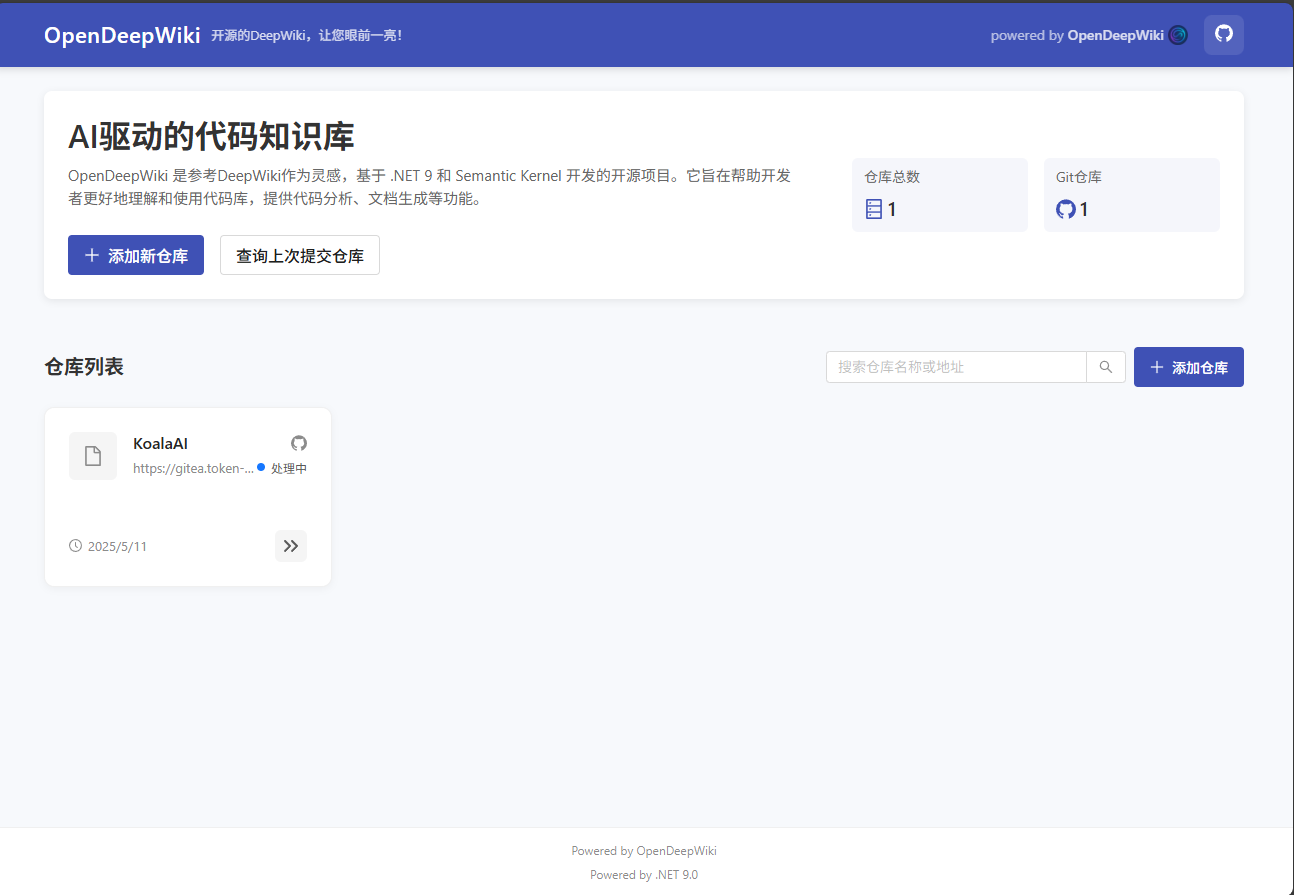Click the 查询上次提交仓库 button
This screenshot has height=895, width=1294.
click(300, 255)
